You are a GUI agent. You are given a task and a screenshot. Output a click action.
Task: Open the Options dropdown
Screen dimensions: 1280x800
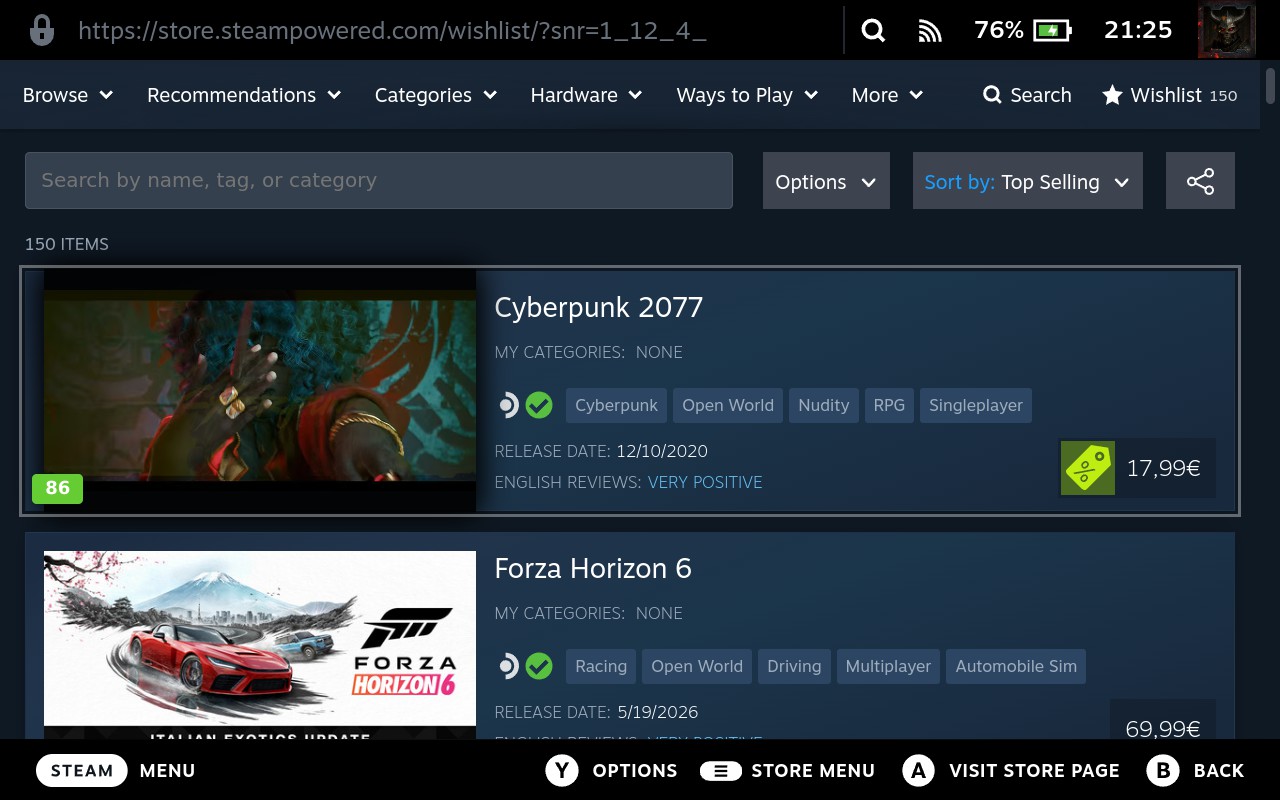[826, 181]
